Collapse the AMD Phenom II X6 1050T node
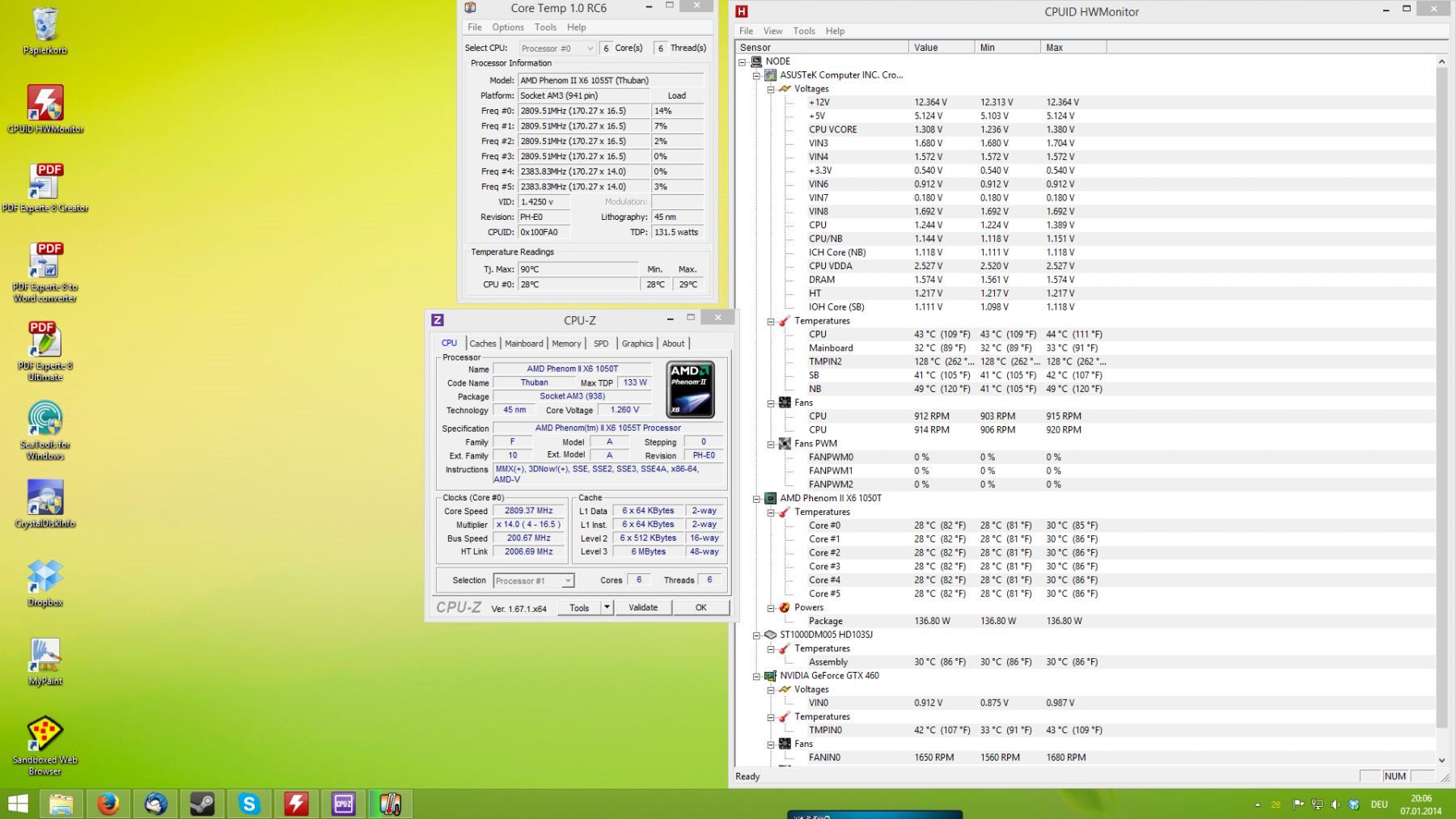The width and height of the screenshot is (1456, 819). click(x=756, y=499)
